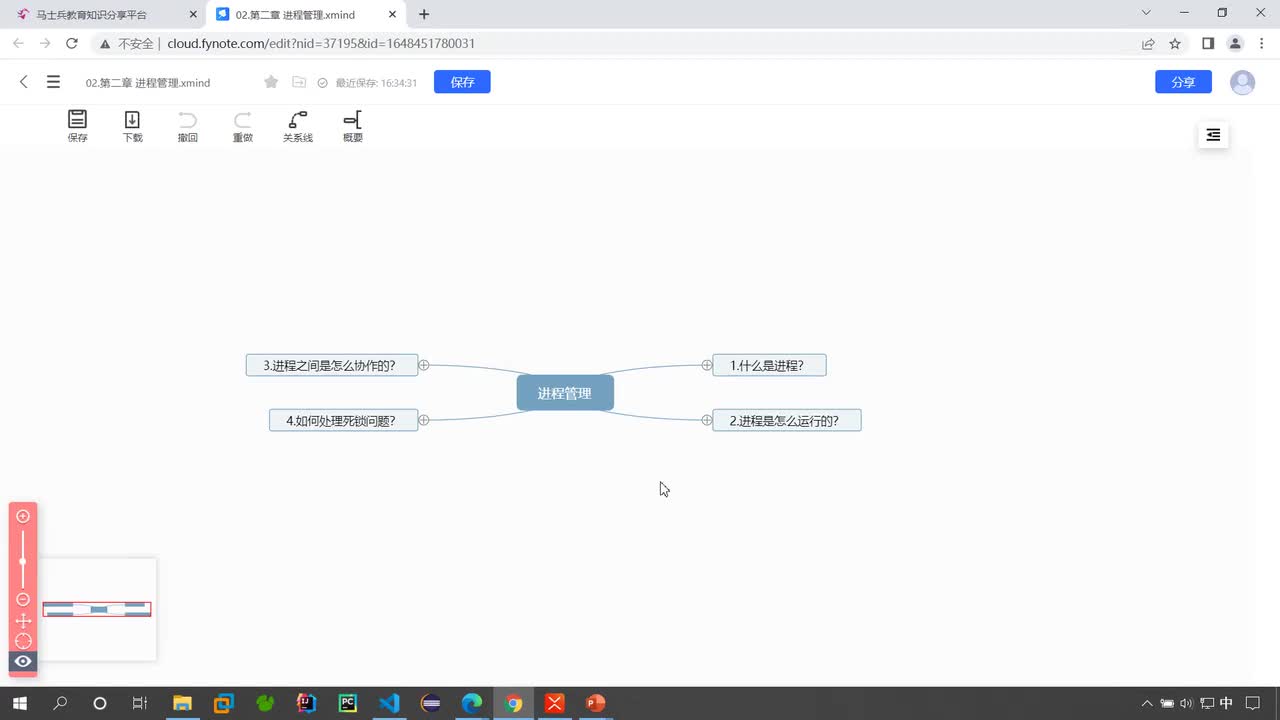
Task: Click the blue 保存 button
Action: coord(462,82)
